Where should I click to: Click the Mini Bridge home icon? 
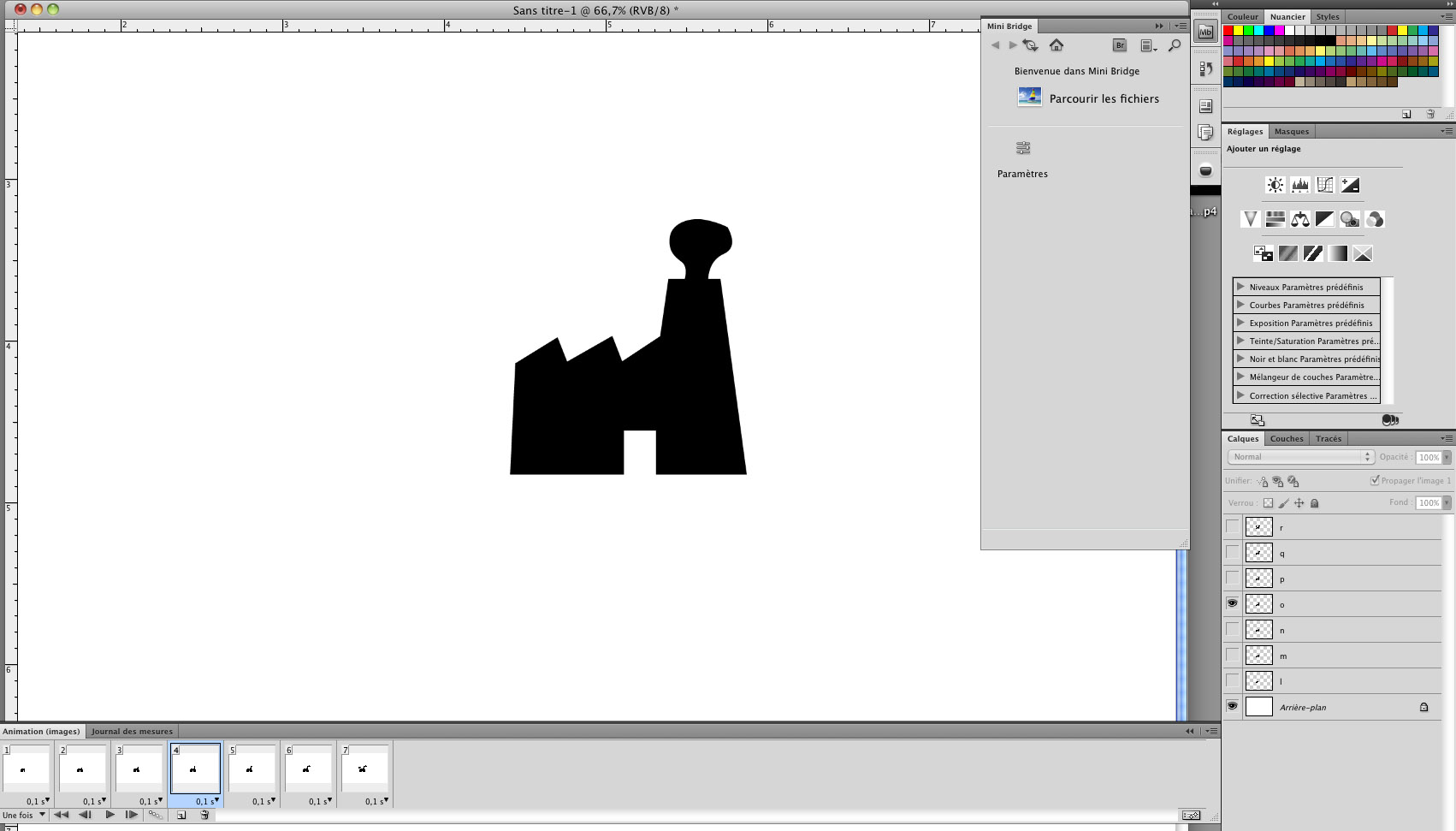1056,45
